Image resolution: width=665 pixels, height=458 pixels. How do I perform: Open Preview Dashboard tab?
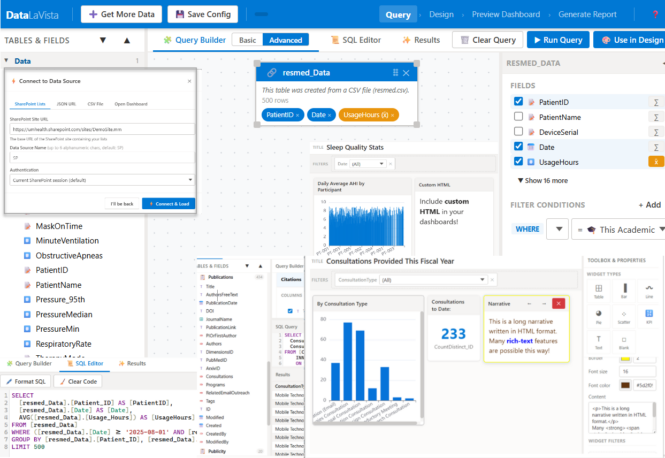(506, 14)
